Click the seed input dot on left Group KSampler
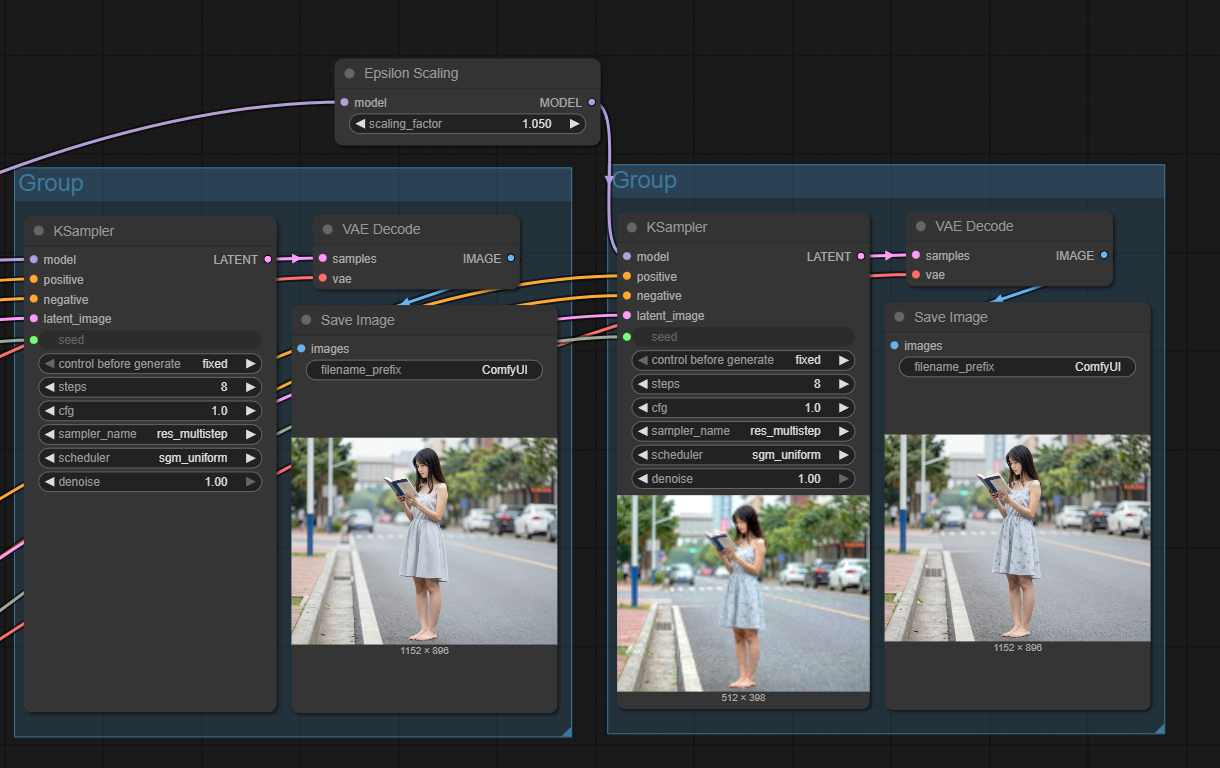 point(34,341)
